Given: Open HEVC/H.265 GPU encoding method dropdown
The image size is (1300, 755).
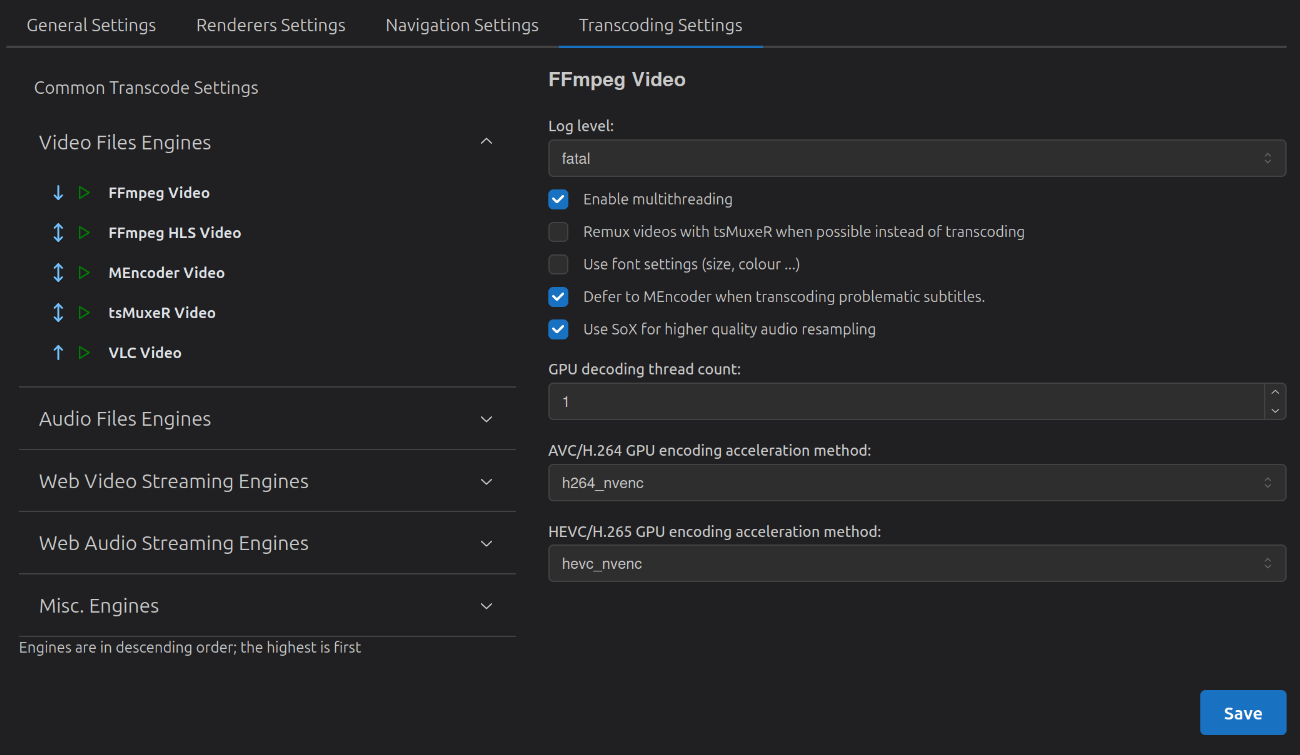Looking at the screenshot, I should click(x=917, y=564).
